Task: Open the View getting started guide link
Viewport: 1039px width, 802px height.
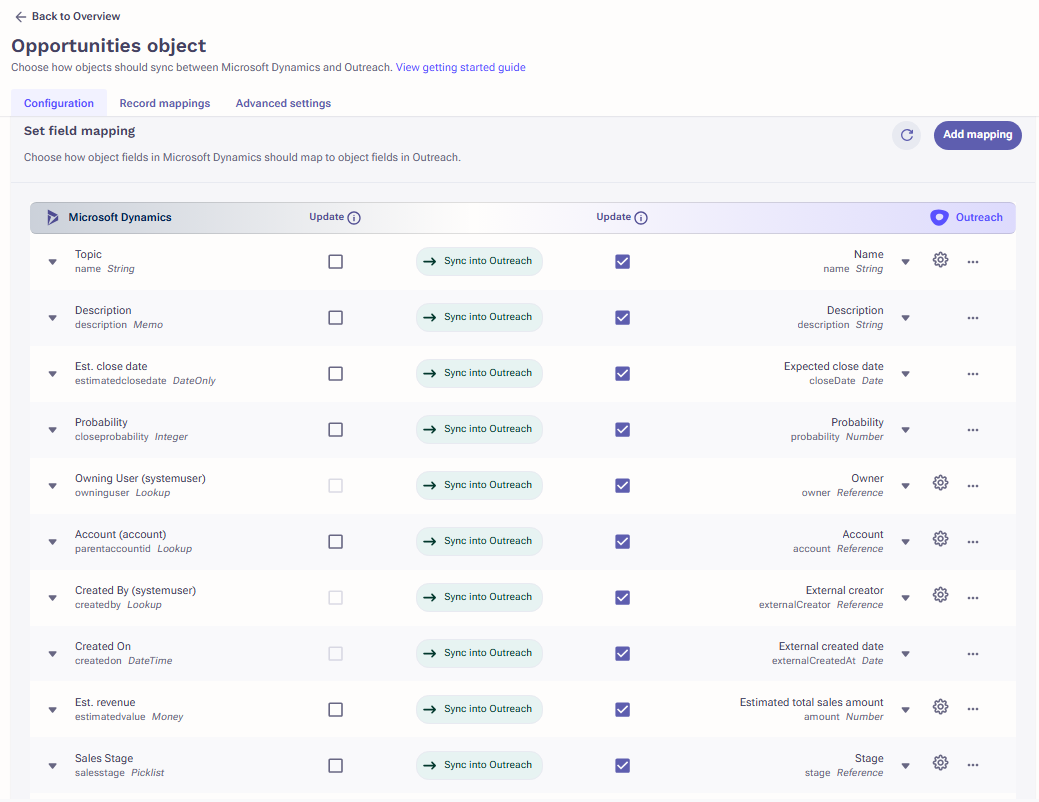Action: tap(461, 68)
